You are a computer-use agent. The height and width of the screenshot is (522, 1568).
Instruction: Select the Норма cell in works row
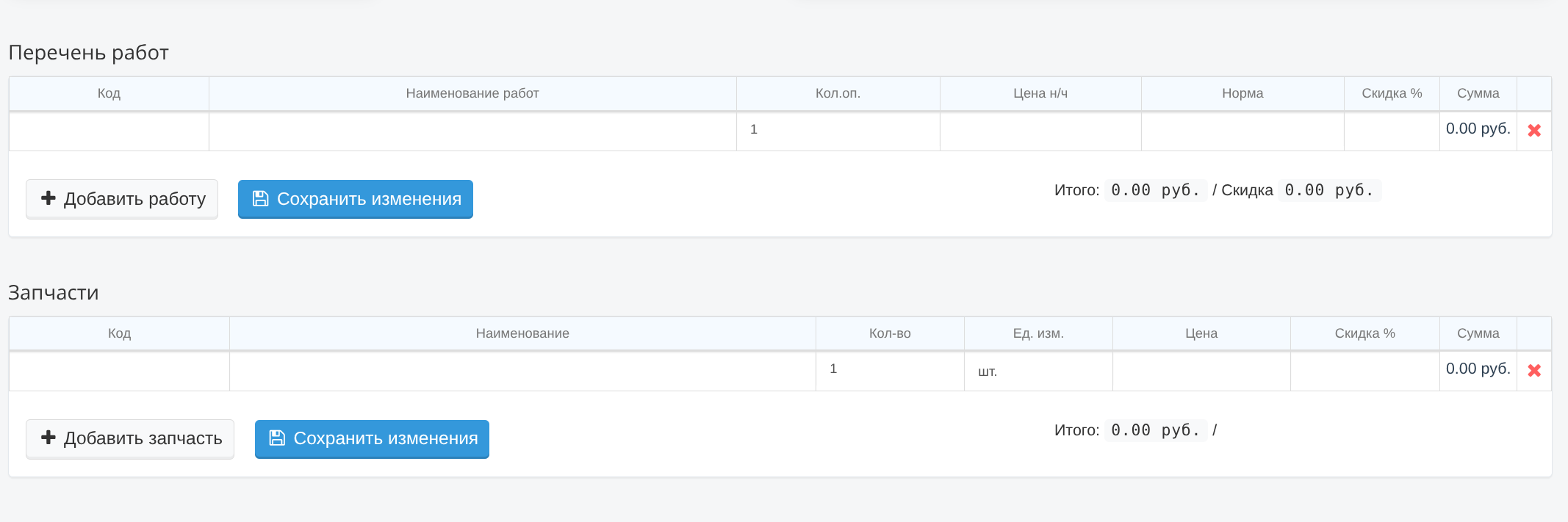coord(1242,131)
